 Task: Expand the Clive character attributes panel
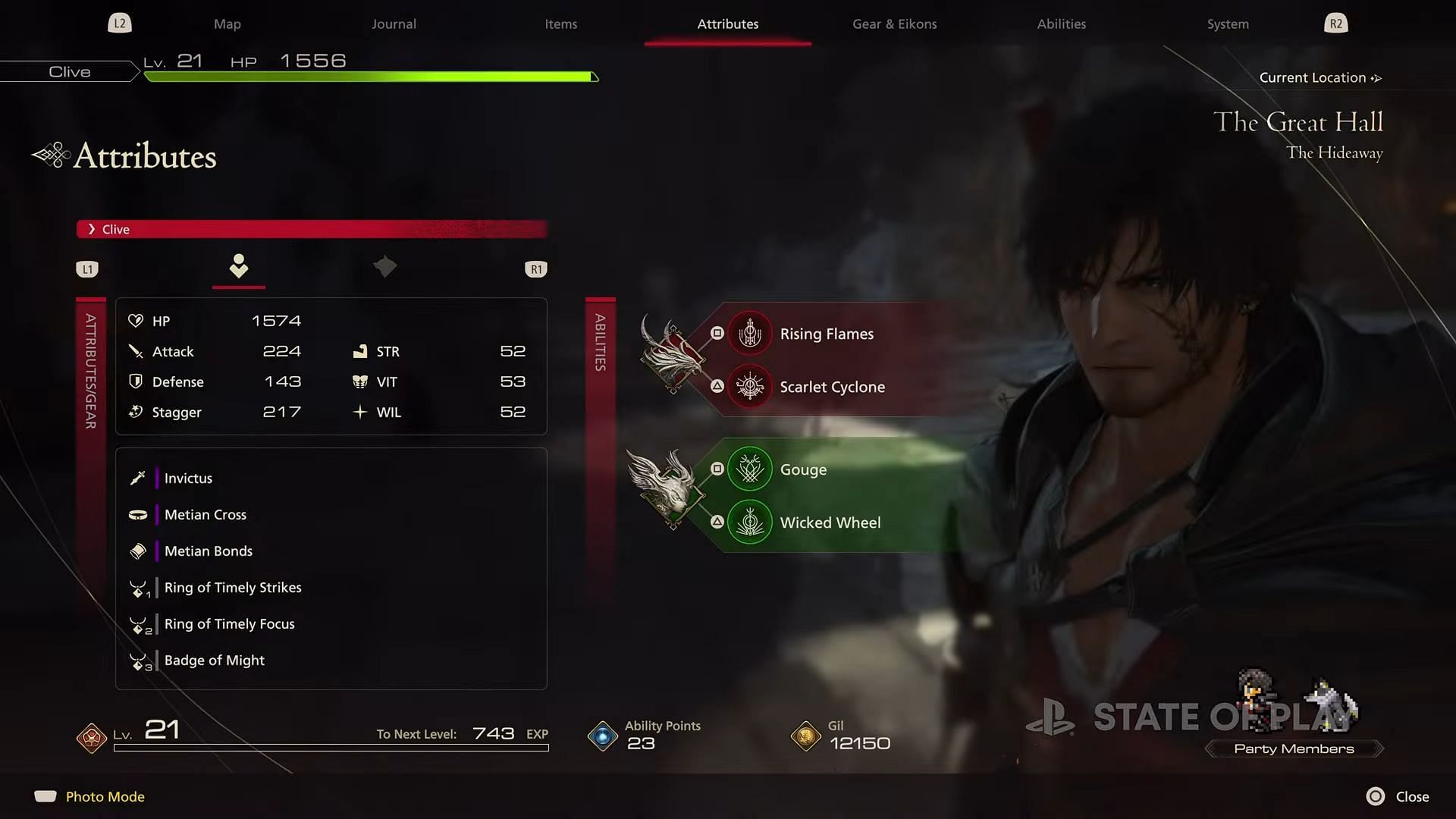tap(92, 229)
